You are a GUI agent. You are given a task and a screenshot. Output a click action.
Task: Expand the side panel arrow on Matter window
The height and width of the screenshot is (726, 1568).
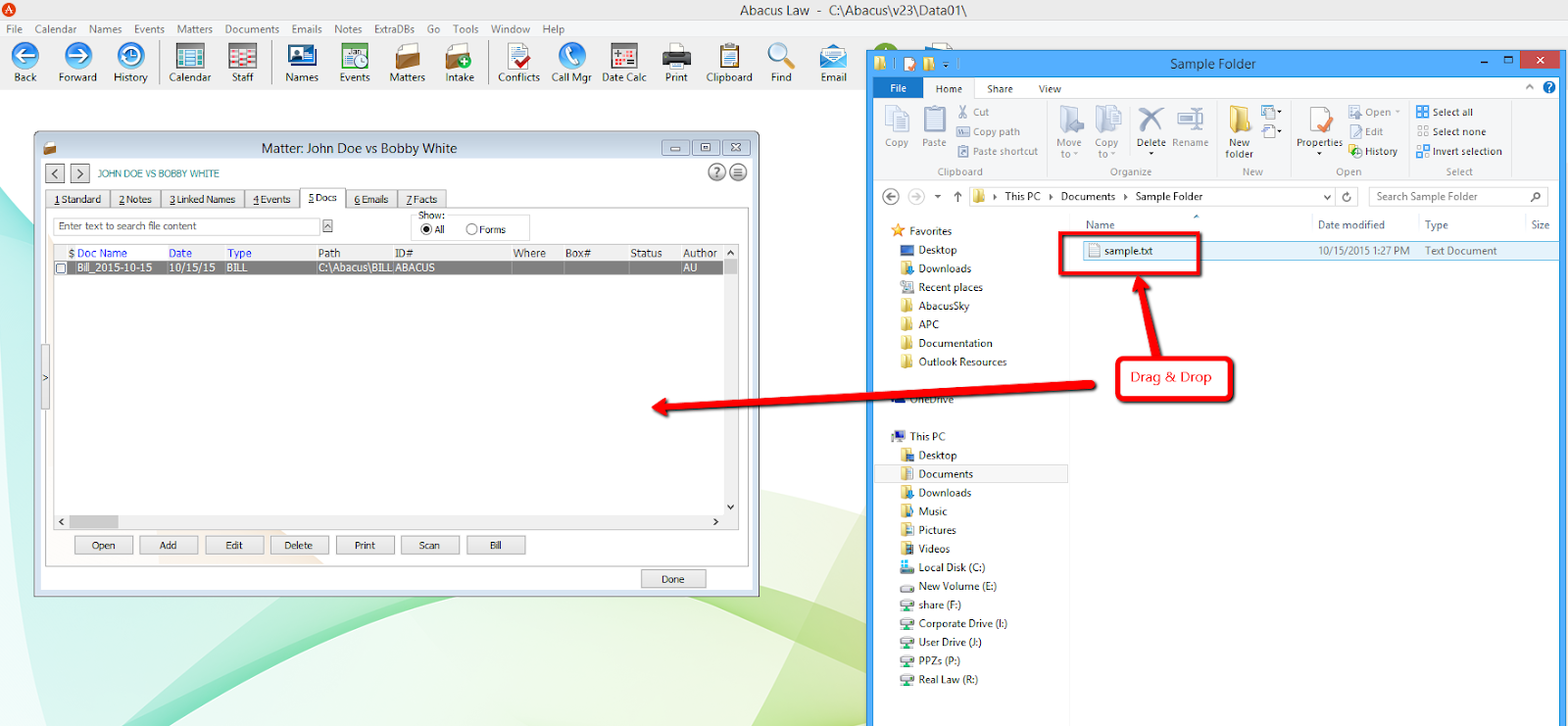45,377
